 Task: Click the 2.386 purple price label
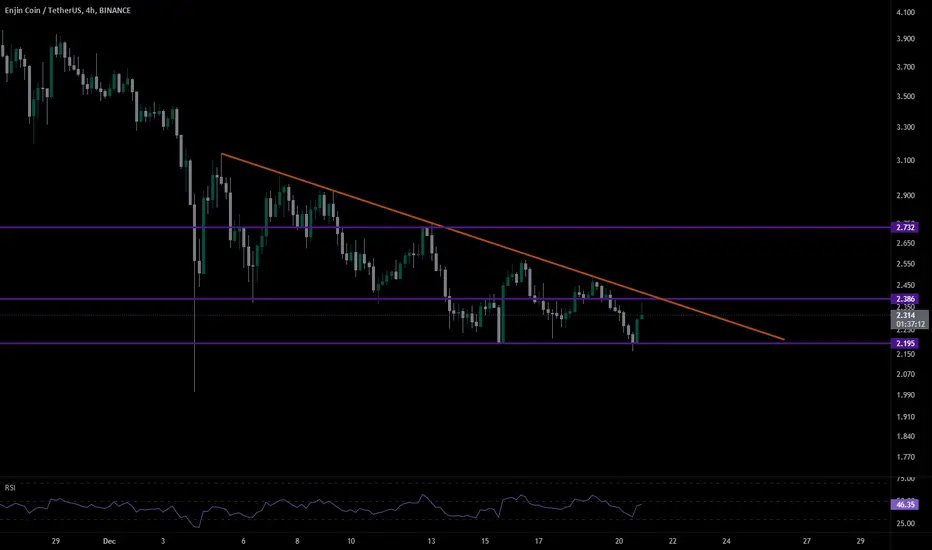coord(905,299)
